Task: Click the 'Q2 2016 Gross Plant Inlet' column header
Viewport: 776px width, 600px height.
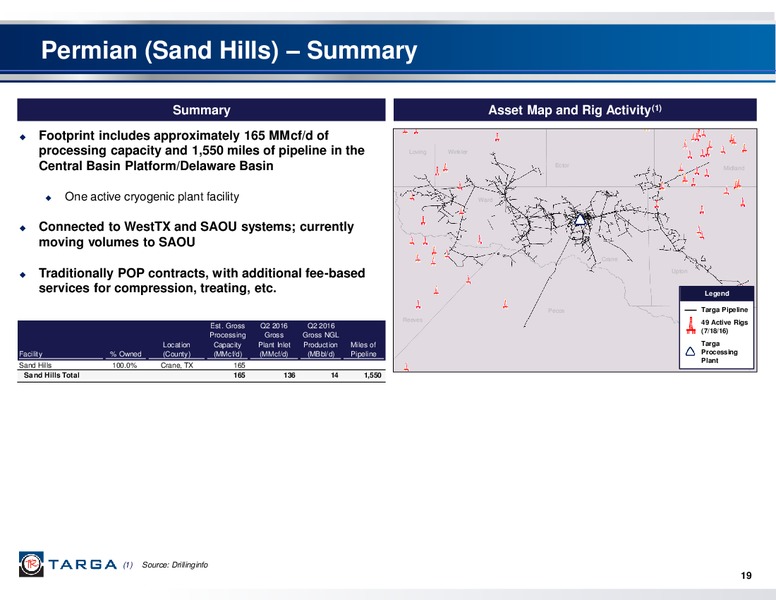Action: pyautogui.click(x=274, y=340)
